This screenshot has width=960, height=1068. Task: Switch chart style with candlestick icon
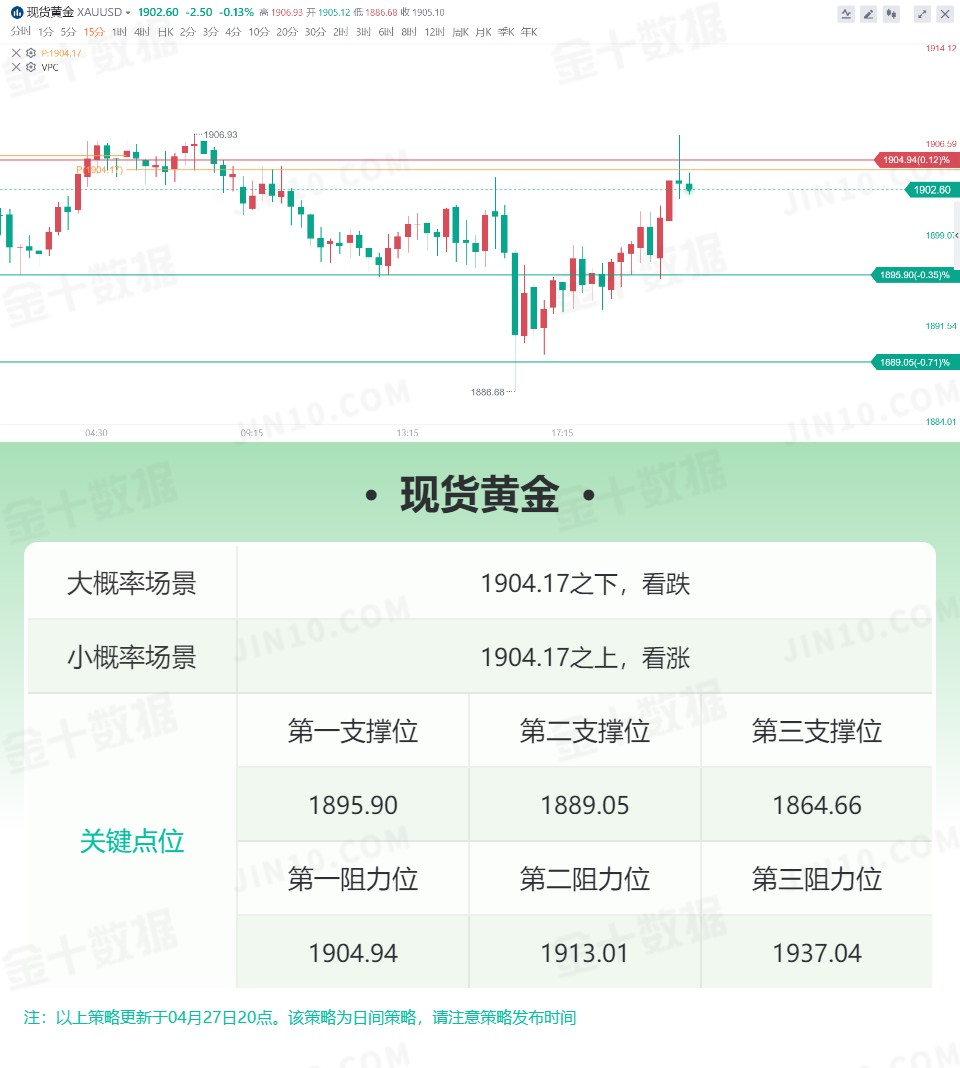tap(891, 14)
